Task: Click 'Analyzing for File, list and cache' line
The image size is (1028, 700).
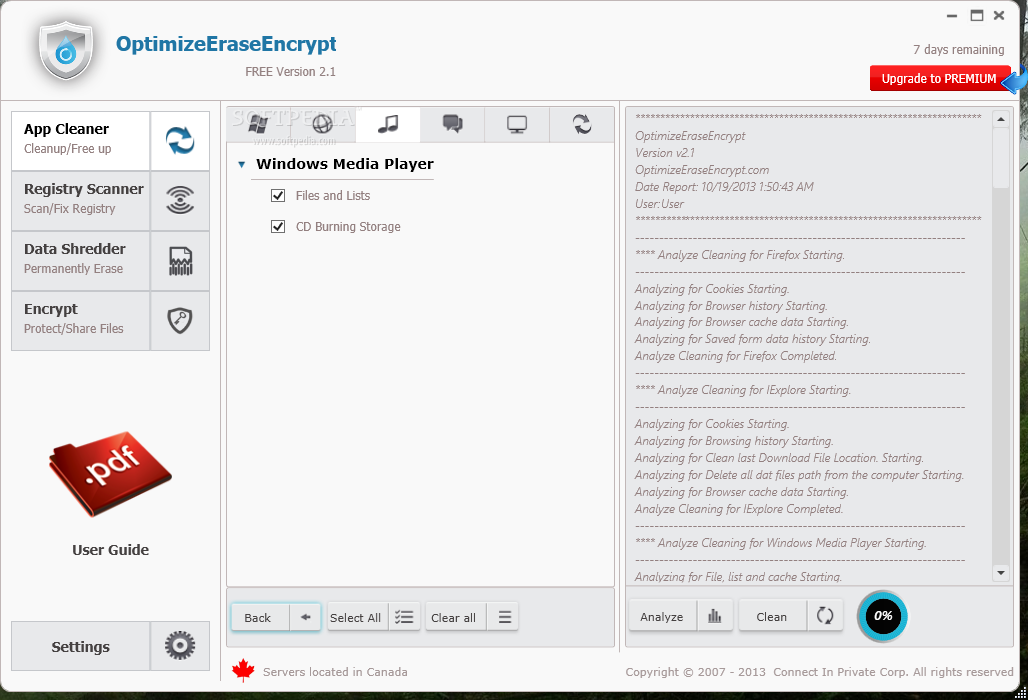Action: 738,577
